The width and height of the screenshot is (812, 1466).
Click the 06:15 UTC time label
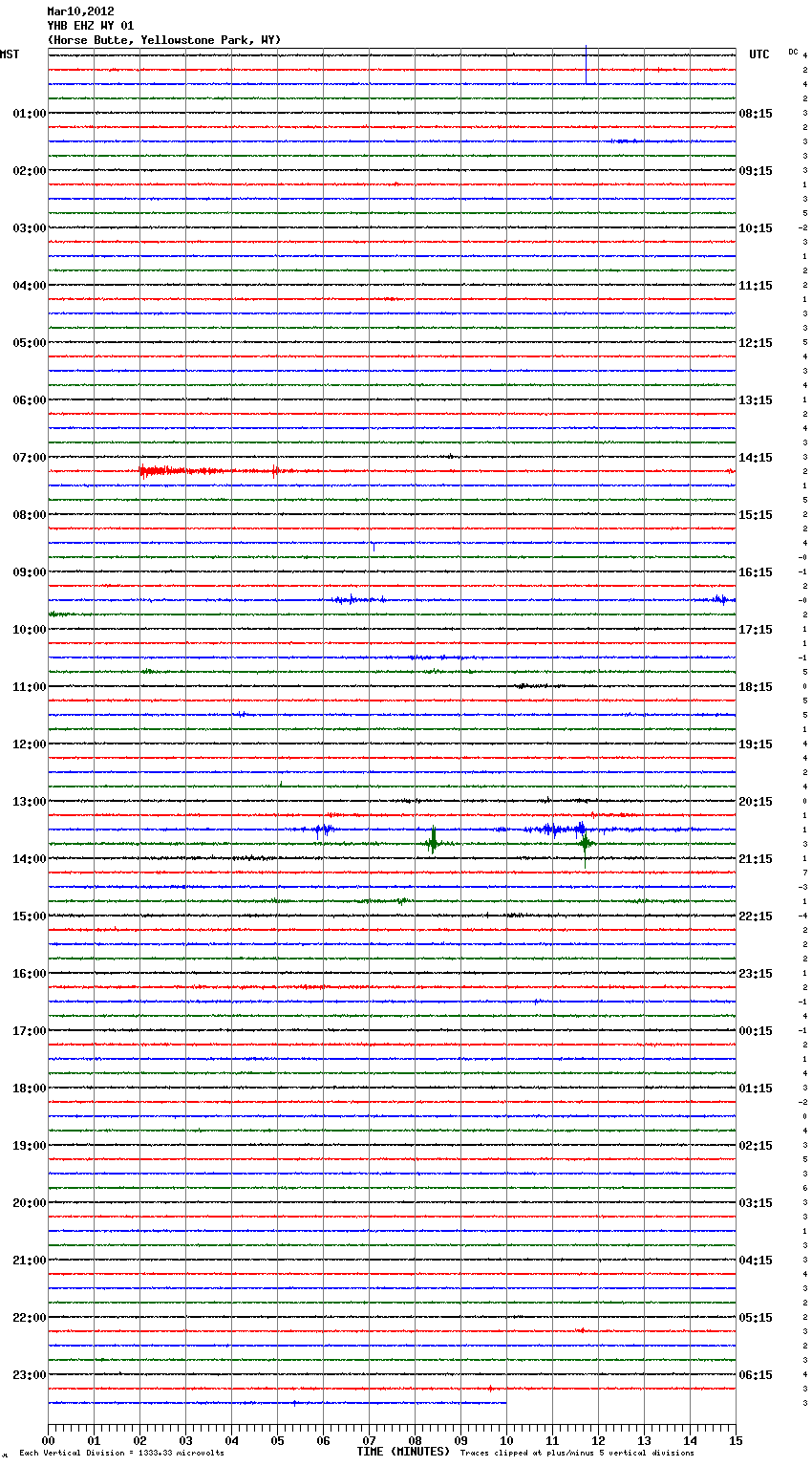pyautogui.click(x=756, y=1375)
